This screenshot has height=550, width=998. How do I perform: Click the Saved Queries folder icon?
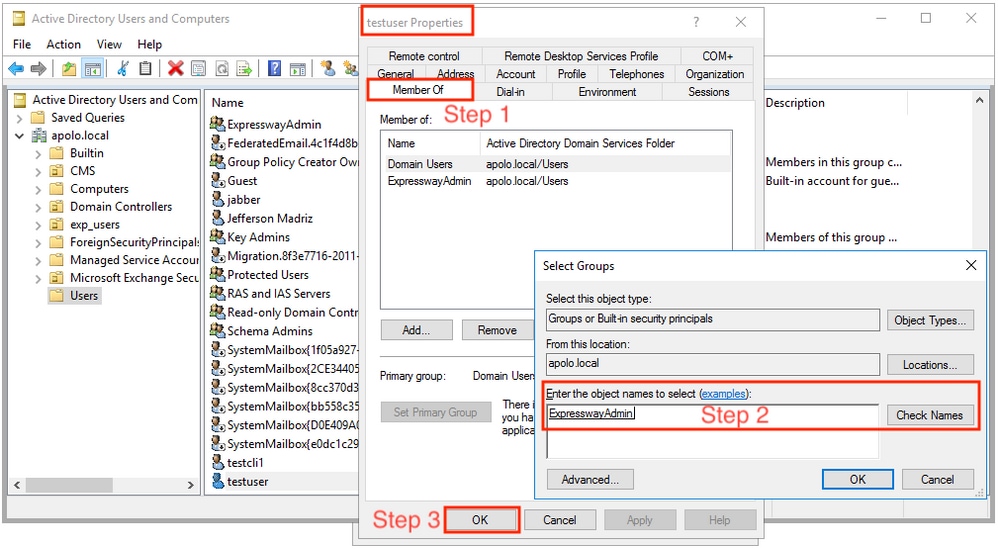click(38, 117)
